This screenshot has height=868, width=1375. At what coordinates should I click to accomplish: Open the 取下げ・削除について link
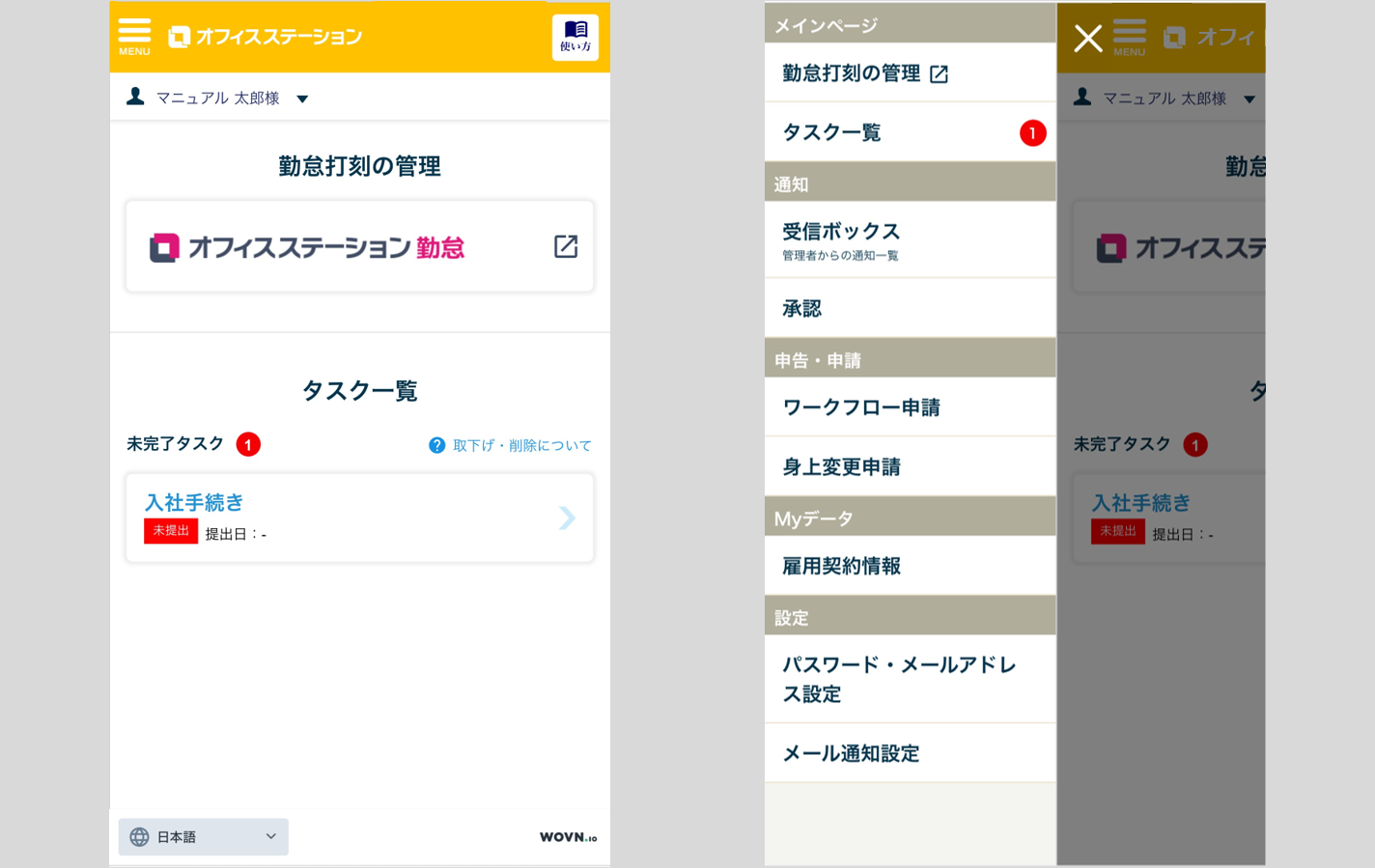click(522, 445)
